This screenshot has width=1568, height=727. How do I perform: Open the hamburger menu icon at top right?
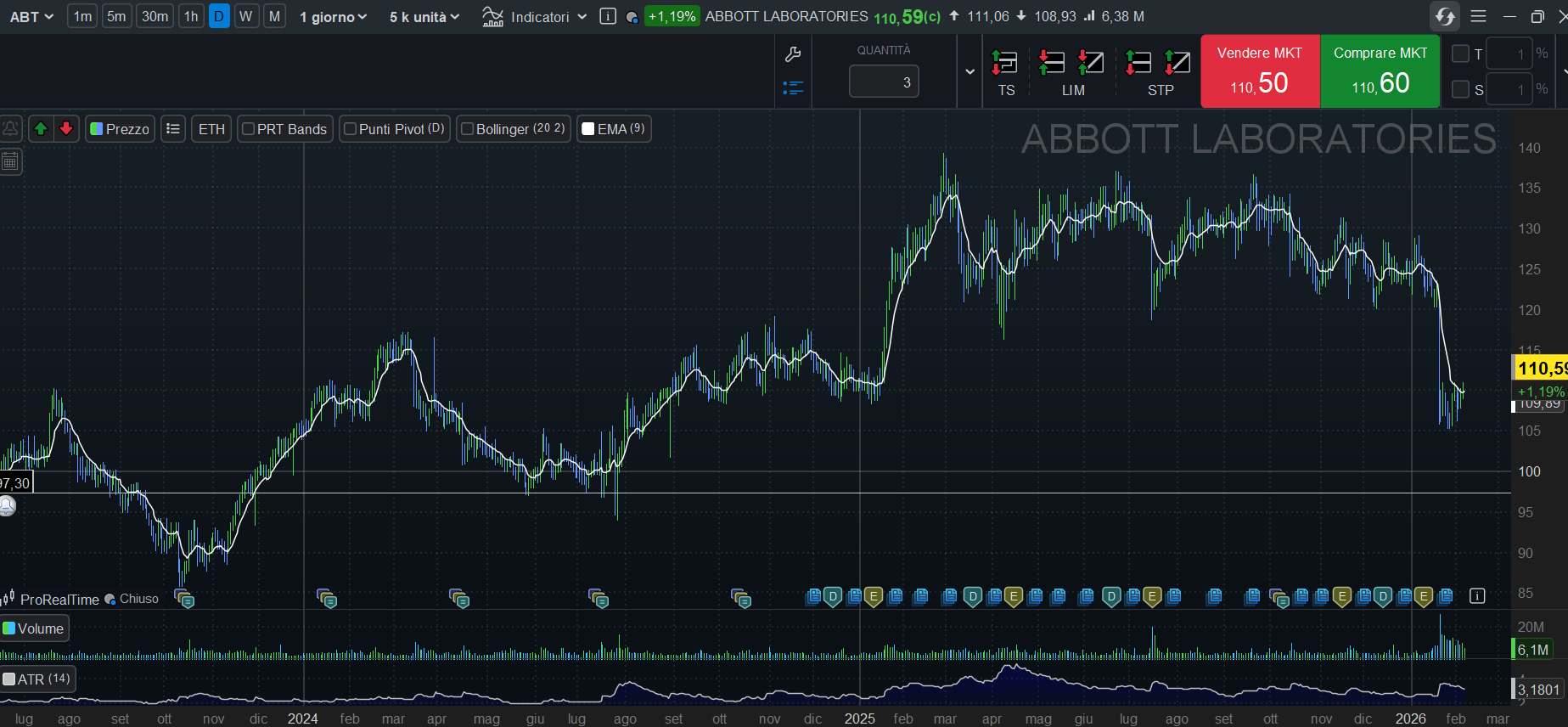tap(1478, 16)
